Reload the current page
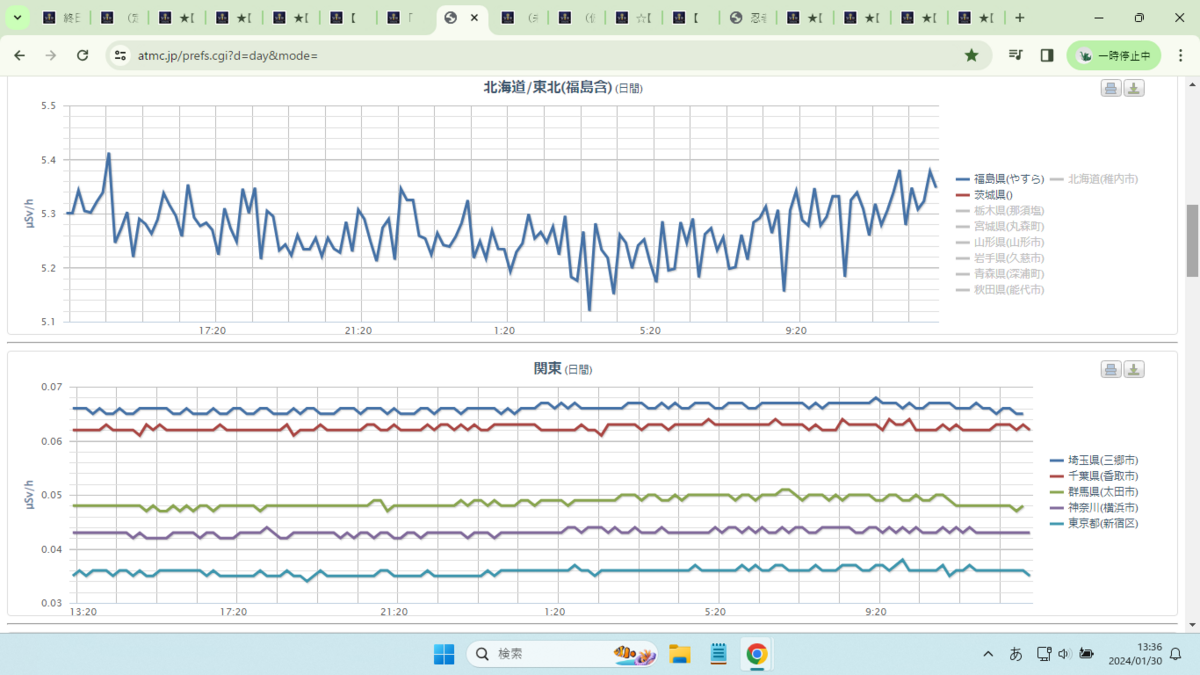The height and width of the screenshot is (675, 1200). coord(83,56)
